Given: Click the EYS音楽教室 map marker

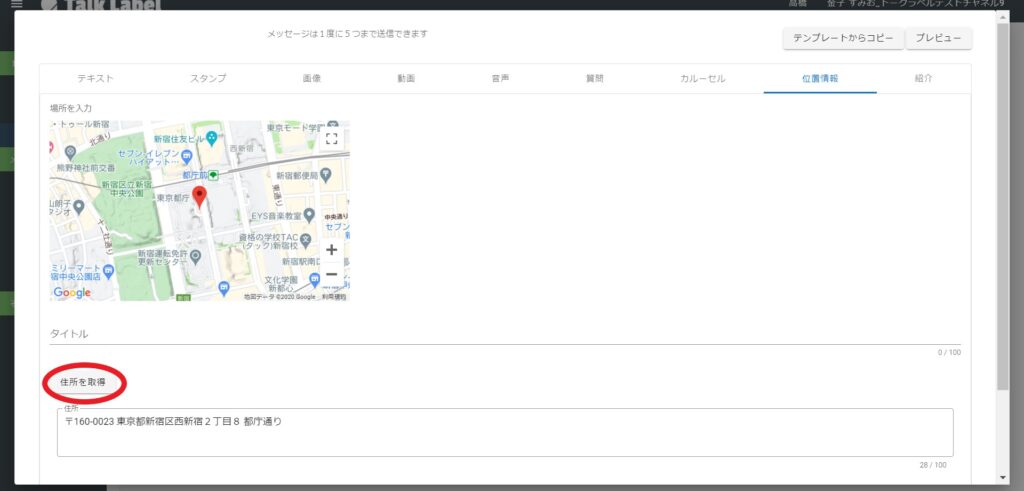Looking at the screenshot, I should 309,215.
